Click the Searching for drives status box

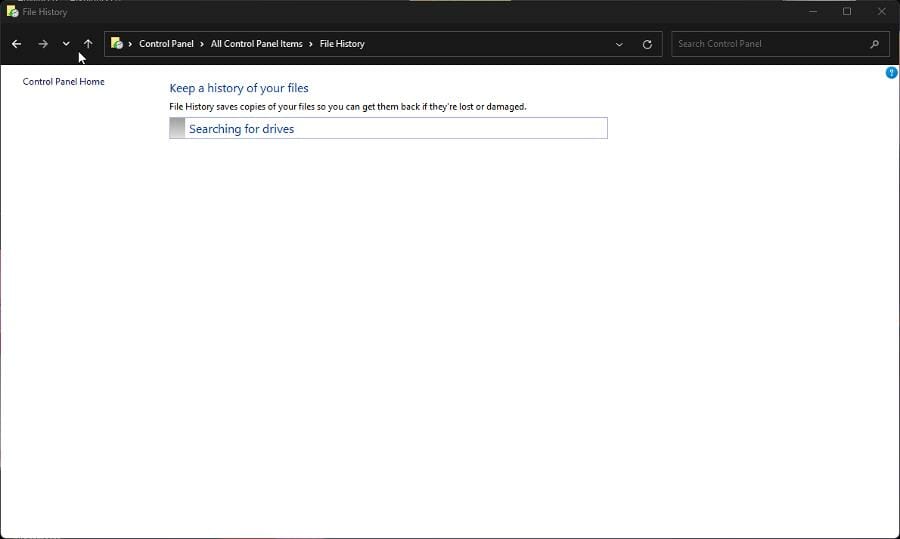tap(388, 128)
